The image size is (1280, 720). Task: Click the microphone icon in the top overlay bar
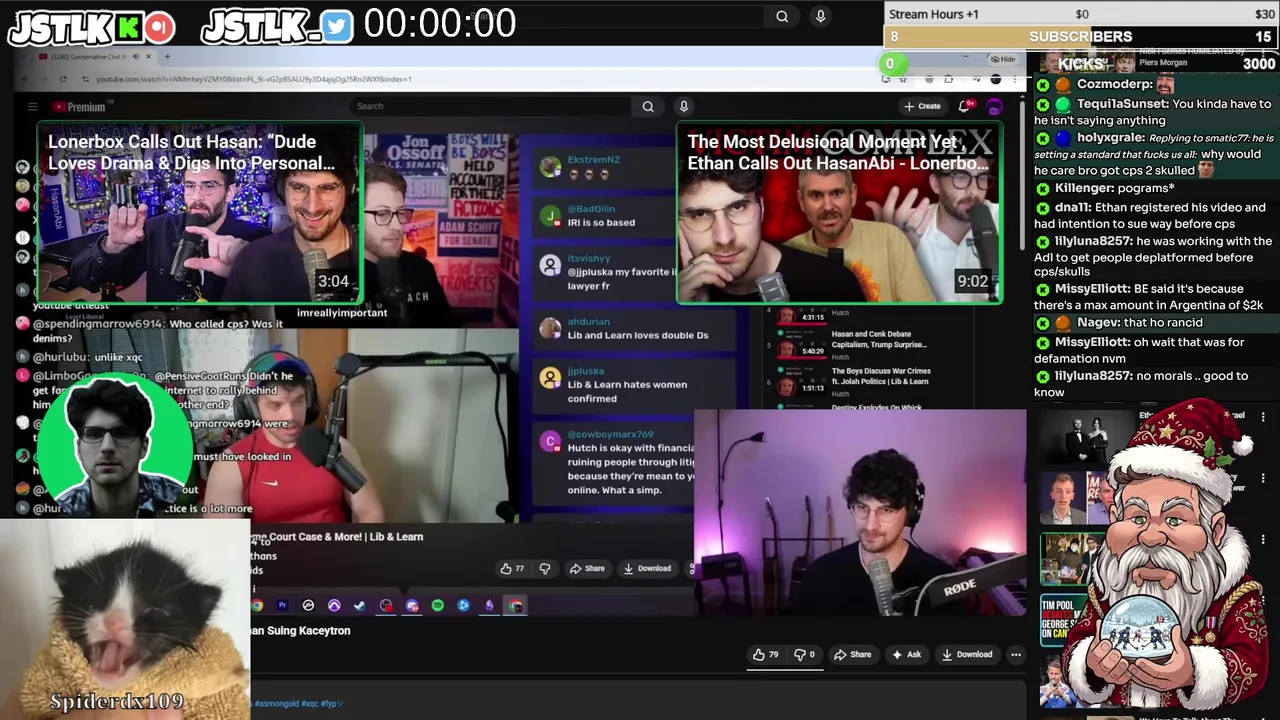point(820,16)
